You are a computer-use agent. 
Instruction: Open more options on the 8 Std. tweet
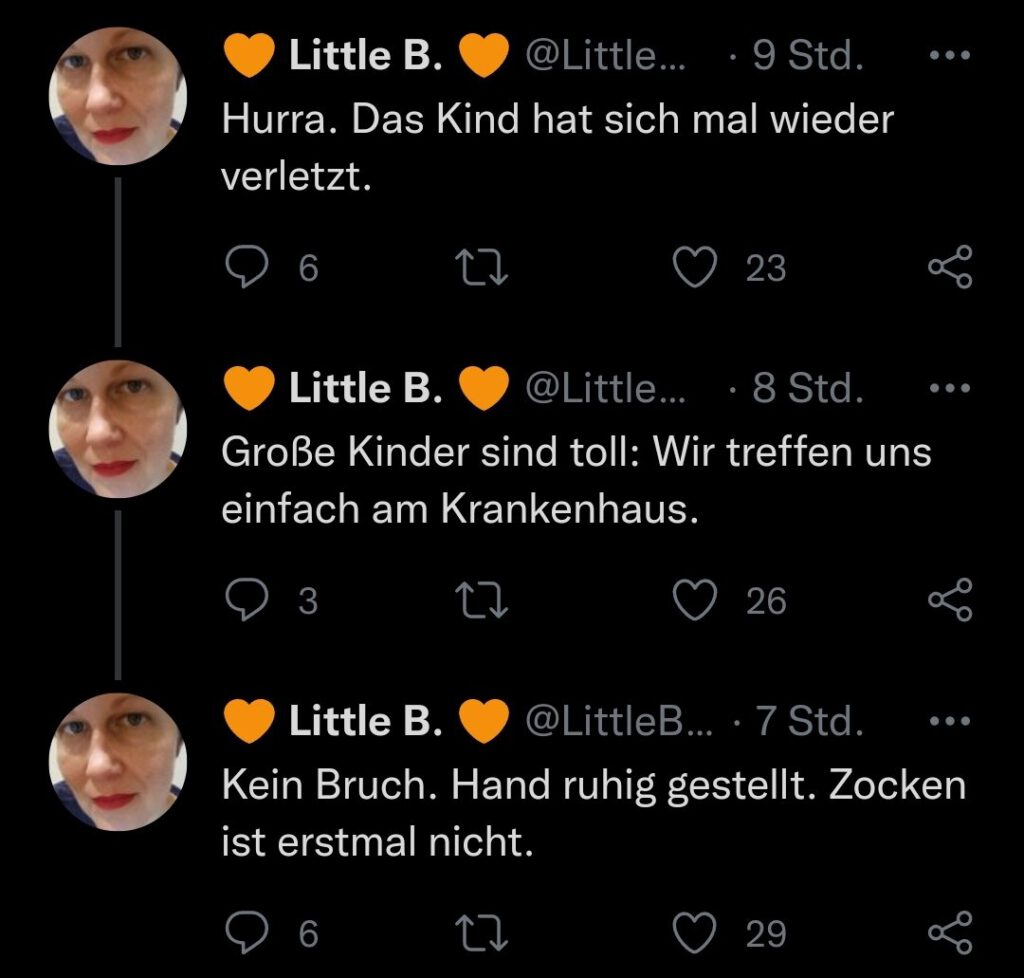coord(949,389)
